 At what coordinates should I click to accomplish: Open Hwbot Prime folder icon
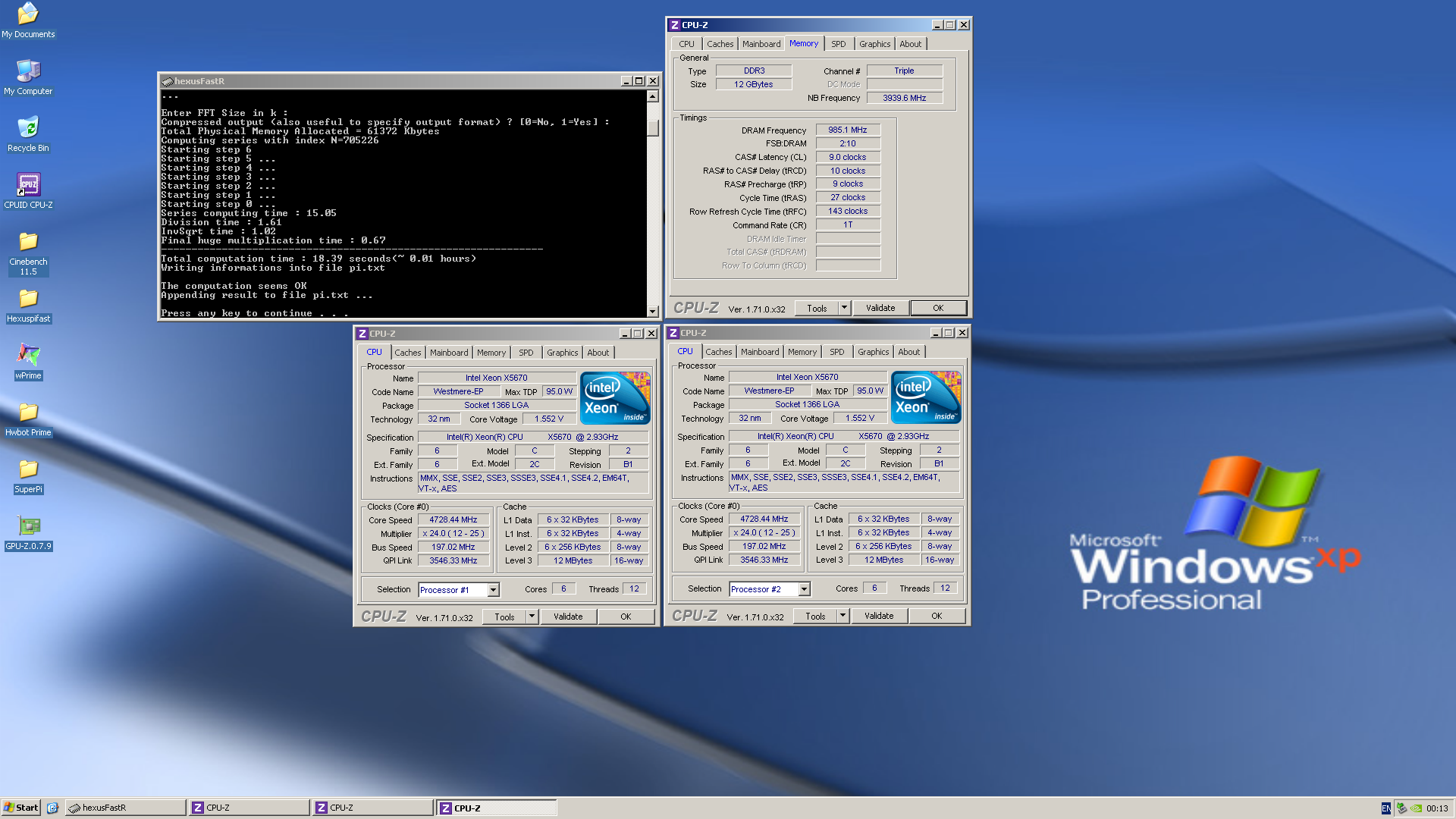(x=28, y=419)
